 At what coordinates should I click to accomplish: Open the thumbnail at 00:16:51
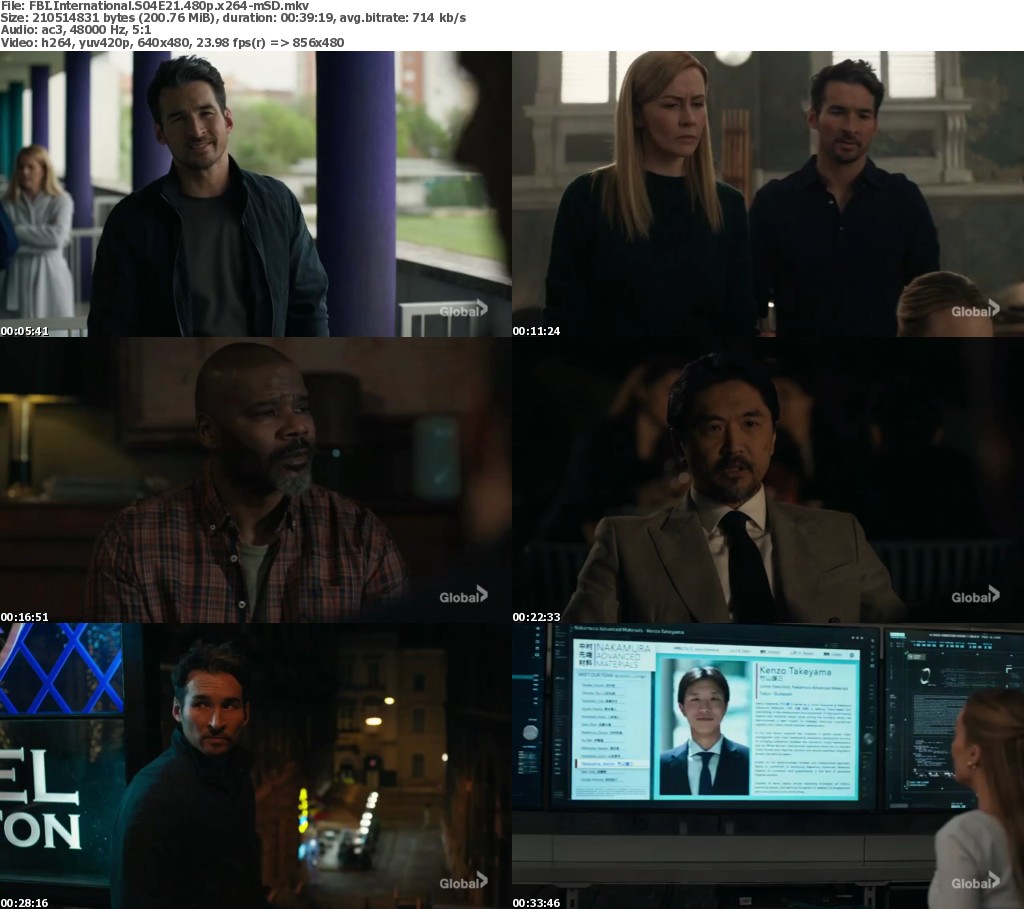[x=255, y=480]
